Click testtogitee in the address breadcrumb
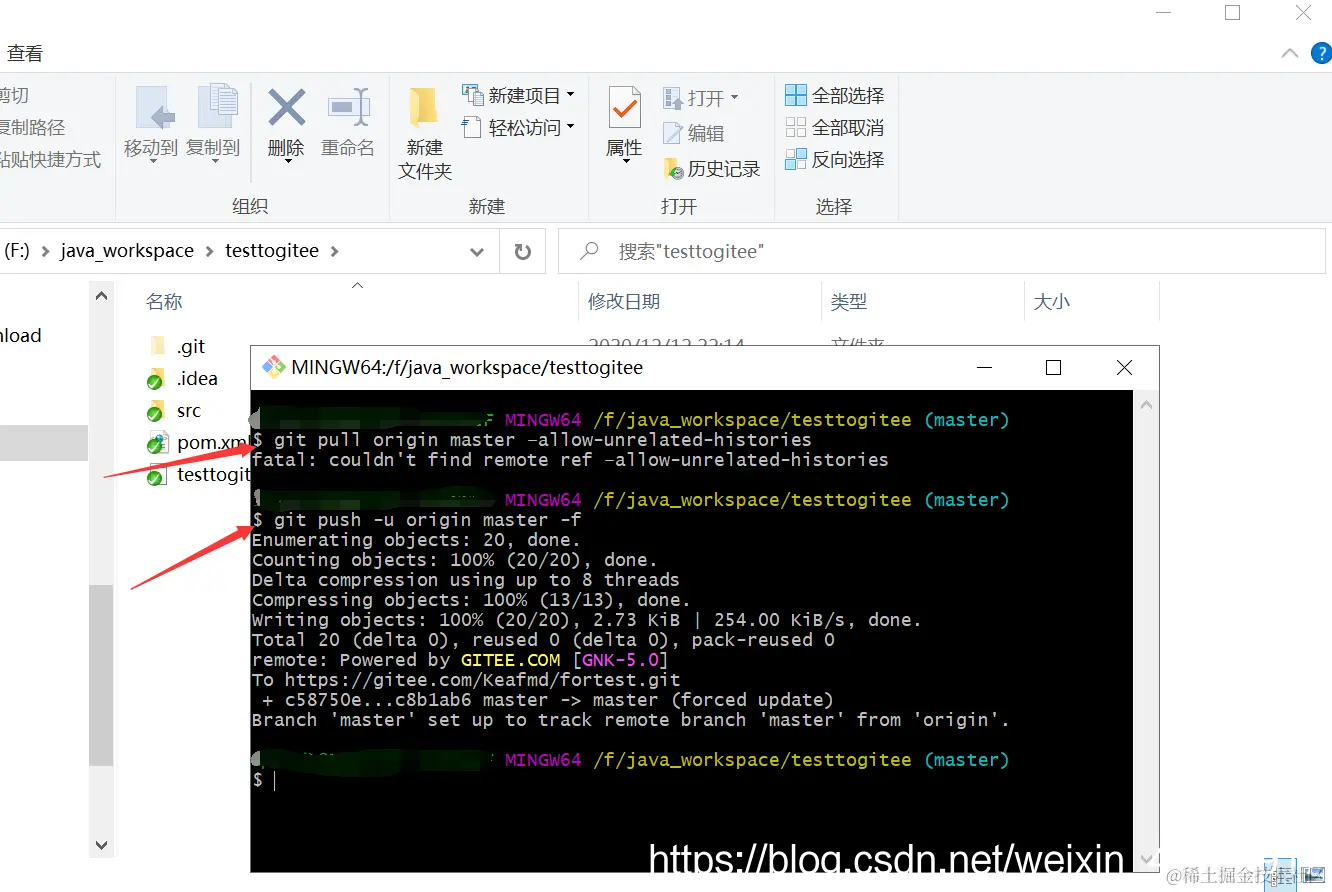The width and height of the screenshot is (1332, 892). (272, 251)
